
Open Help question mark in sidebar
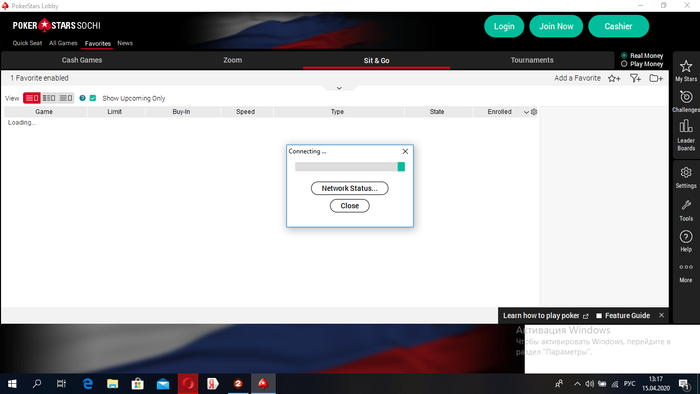[686, 241]
